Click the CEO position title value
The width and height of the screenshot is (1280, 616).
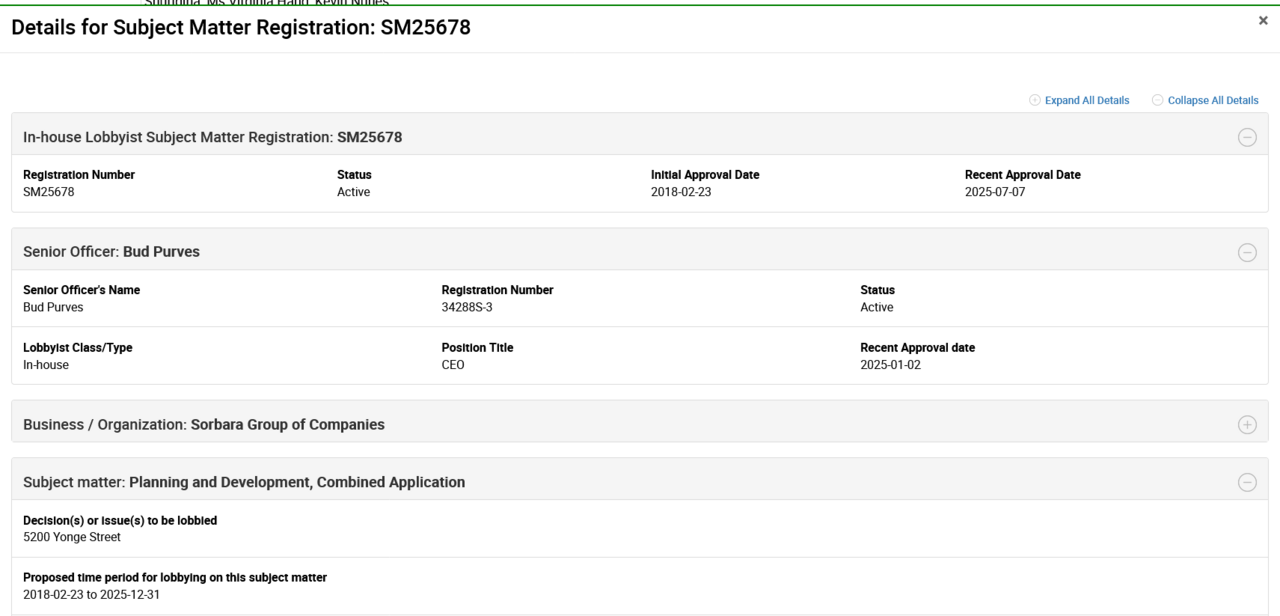click(x=454, y=365)
